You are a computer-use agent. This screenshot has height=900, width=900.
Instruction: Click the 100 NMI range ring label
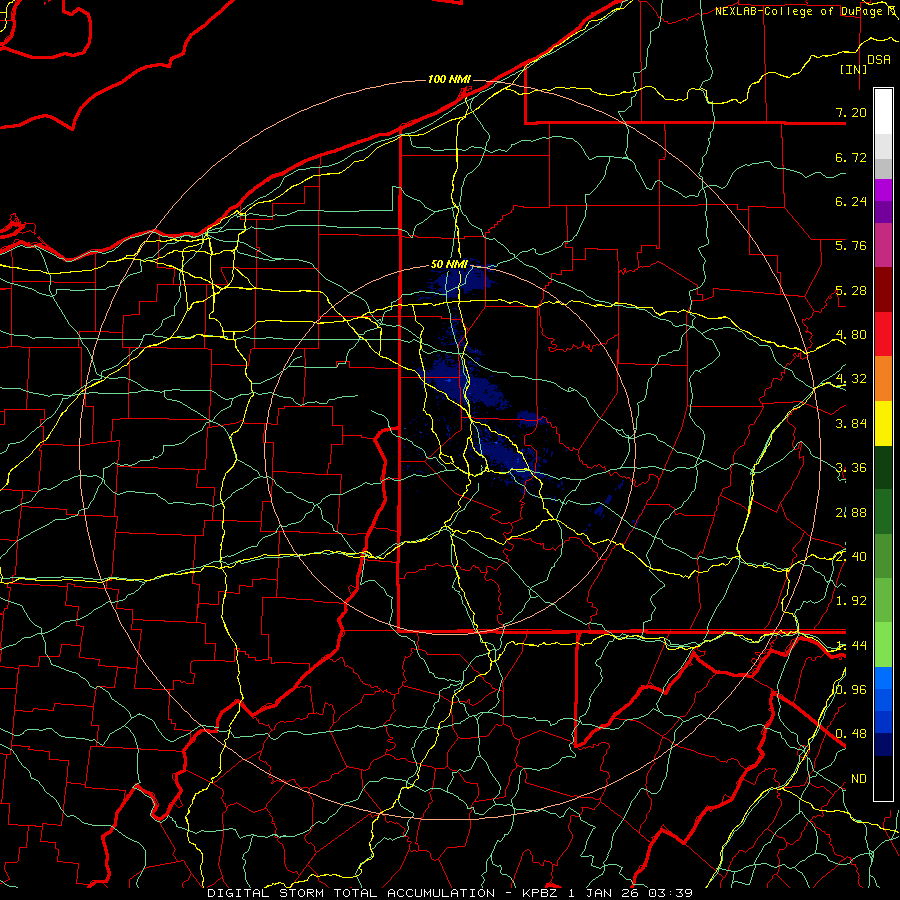click(449, 79)
